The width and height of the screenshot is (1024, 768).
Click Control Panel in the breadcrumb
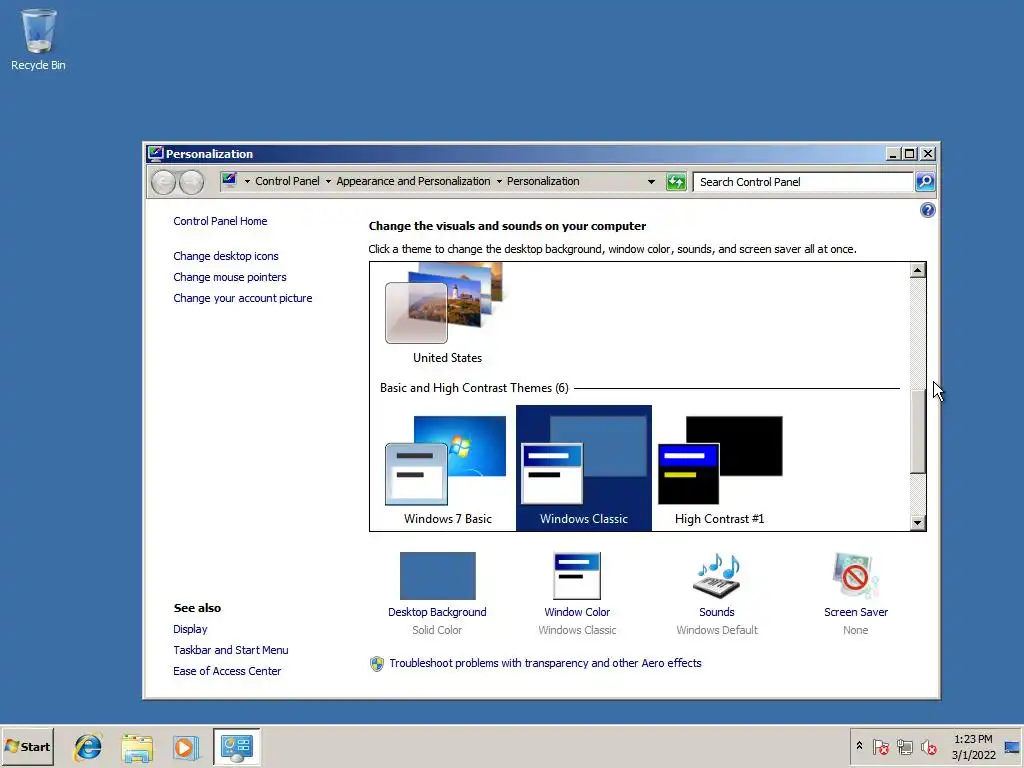287,181
